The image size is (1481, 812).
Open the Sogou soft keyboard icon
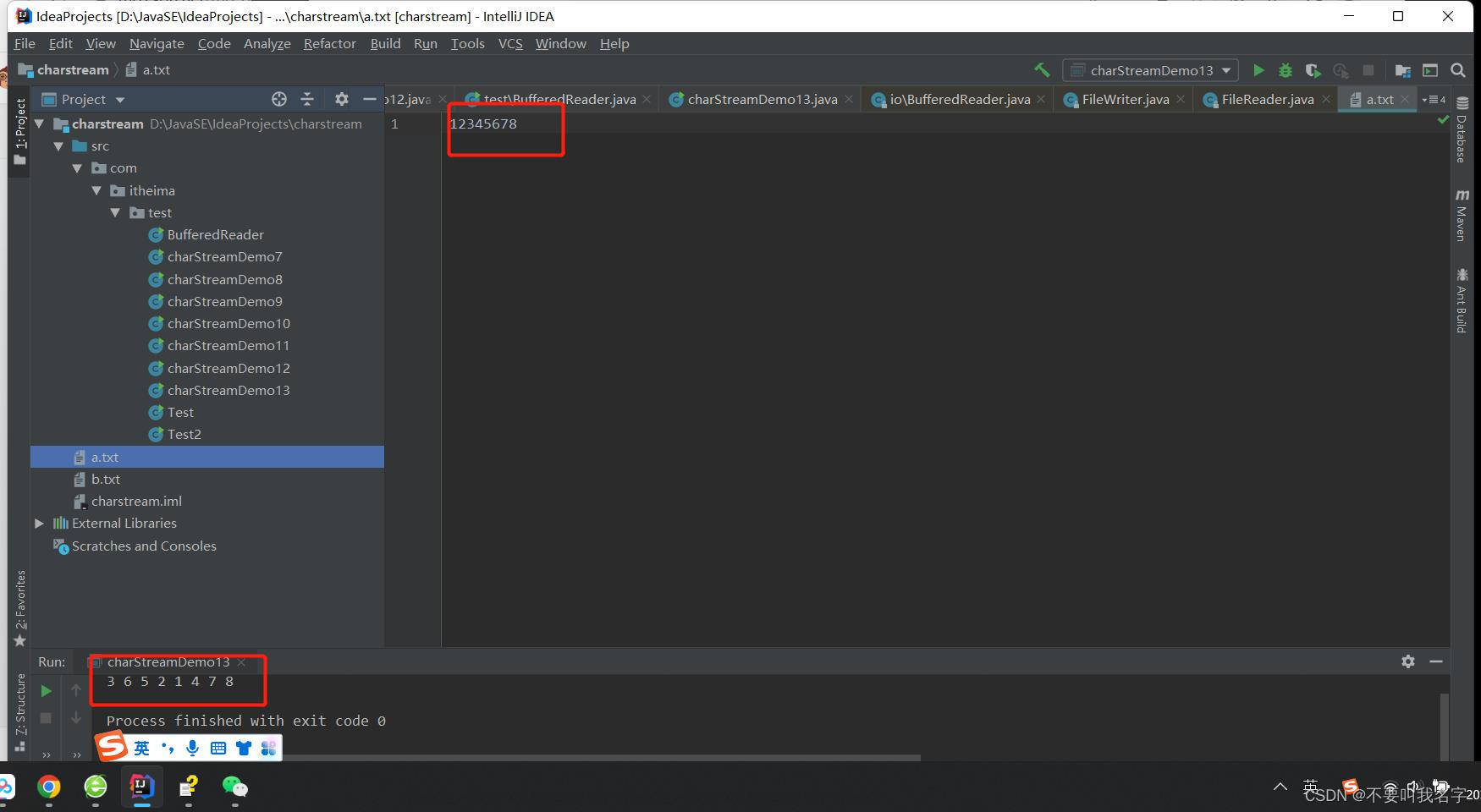(218, 748)
